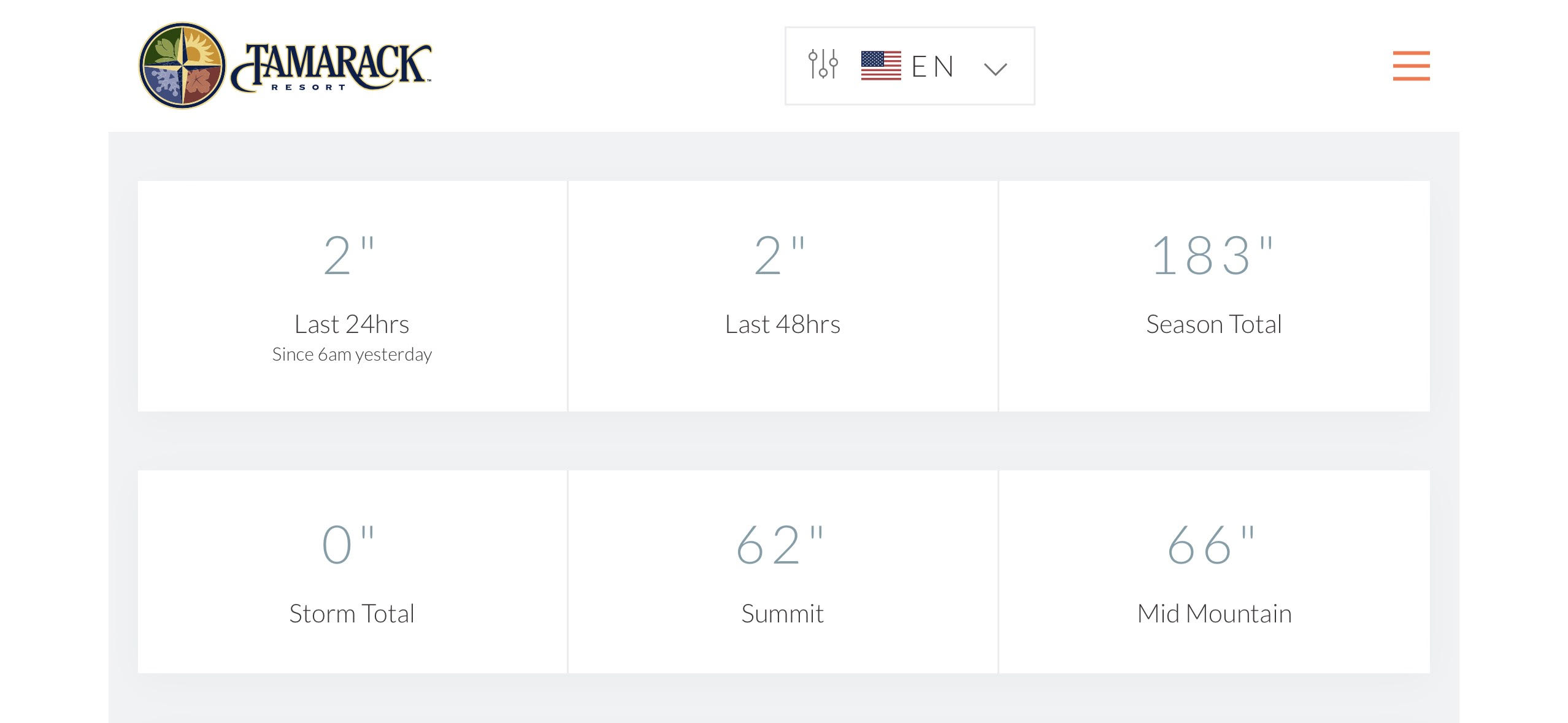Select the Summit snow depth card
This screenshot has width=1568, height=723.
pos(783,572)
